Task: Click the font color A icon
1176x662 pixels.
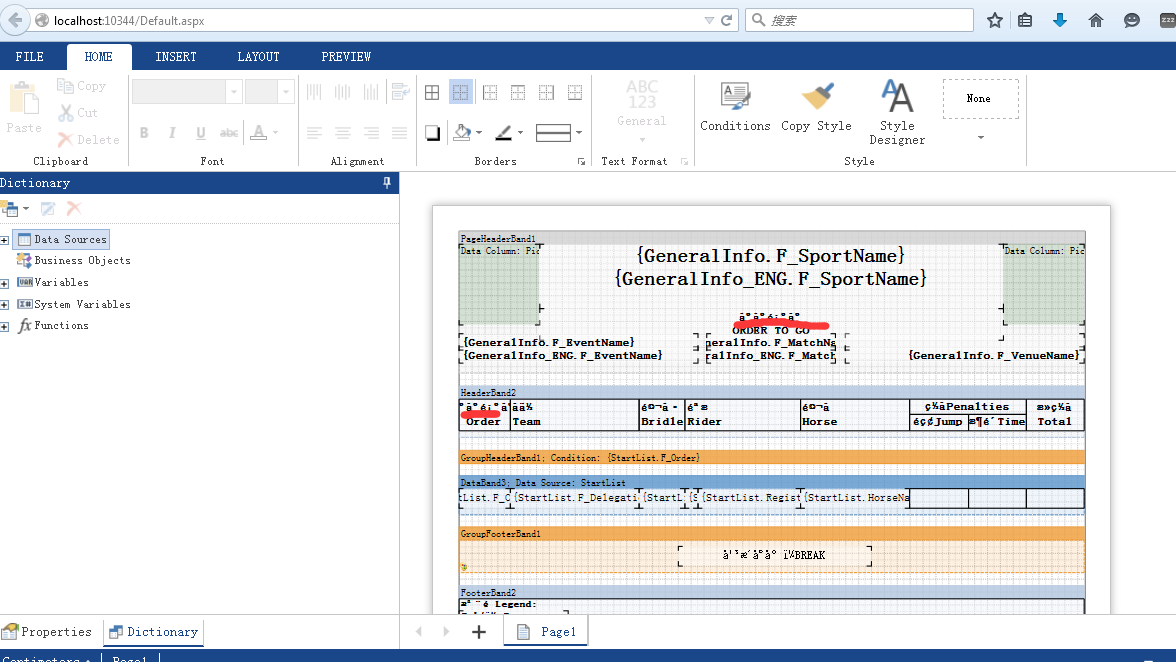Action: (259, 133)
